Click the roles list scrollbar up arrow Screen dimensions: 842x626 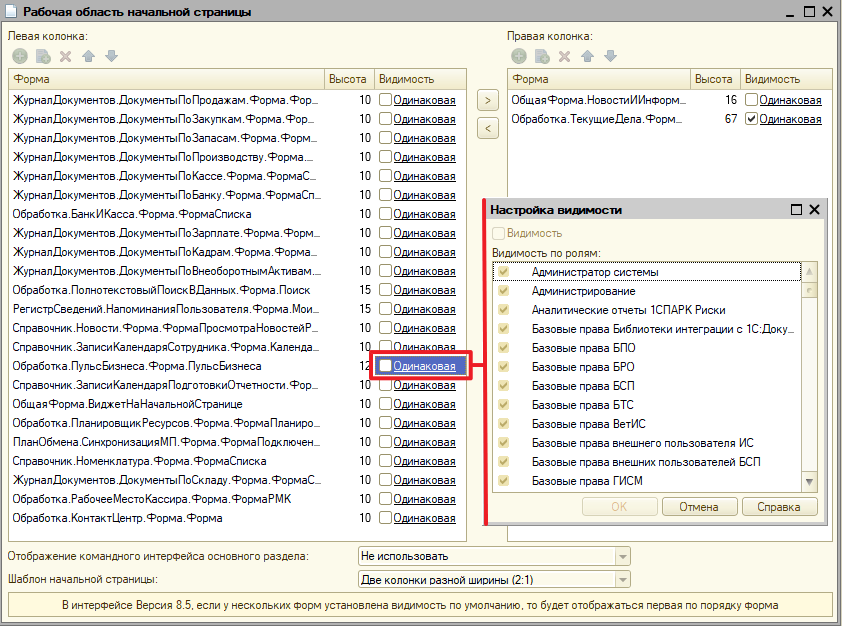coord(809,272)
